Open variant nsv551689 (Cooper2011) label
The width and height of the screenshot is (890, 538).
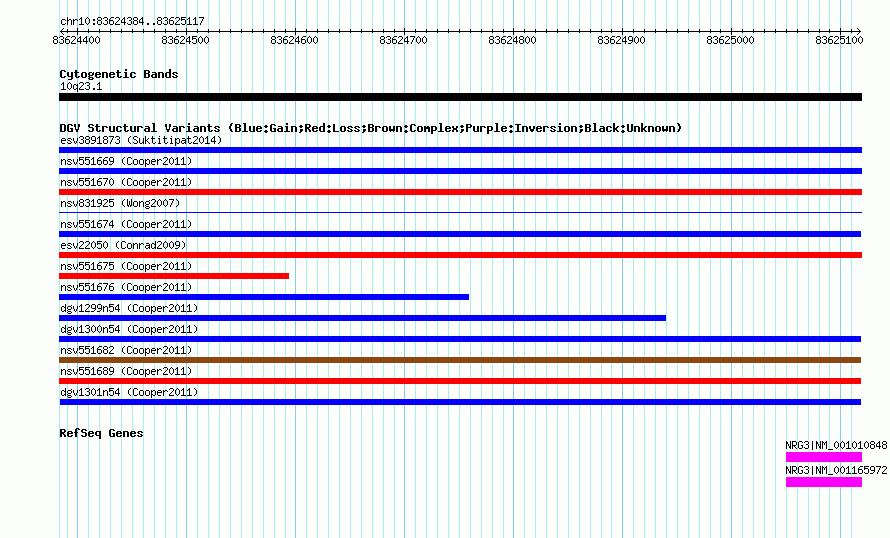tap(126, 371)
